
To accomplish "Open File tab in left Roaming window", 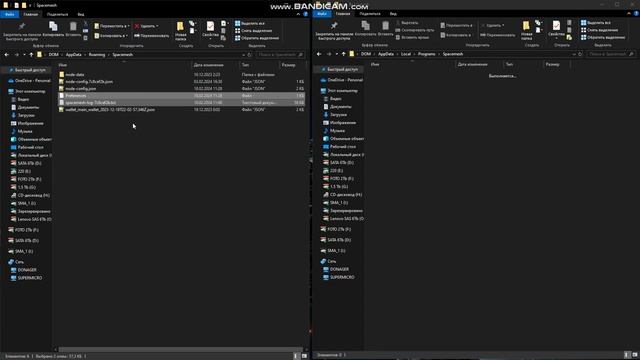I will pyautogui.click(x=9, y=14).
